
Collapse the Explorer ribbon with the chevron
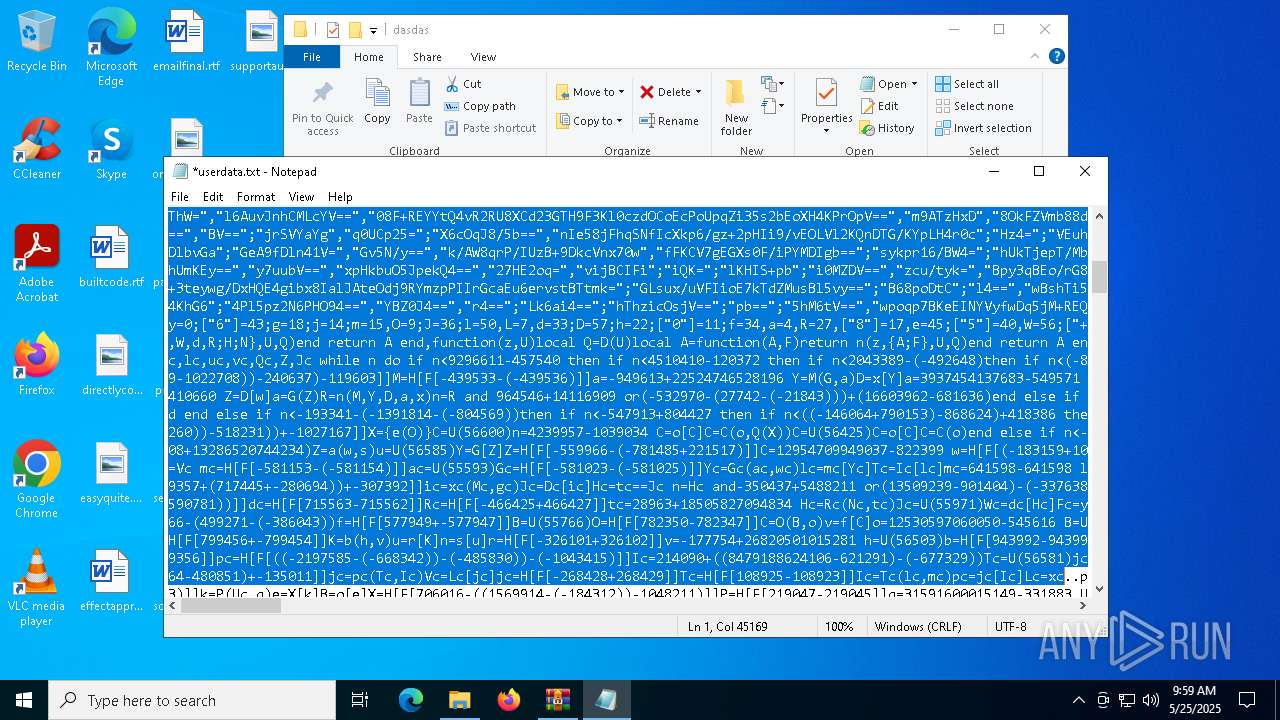[x=1036, y=57]
